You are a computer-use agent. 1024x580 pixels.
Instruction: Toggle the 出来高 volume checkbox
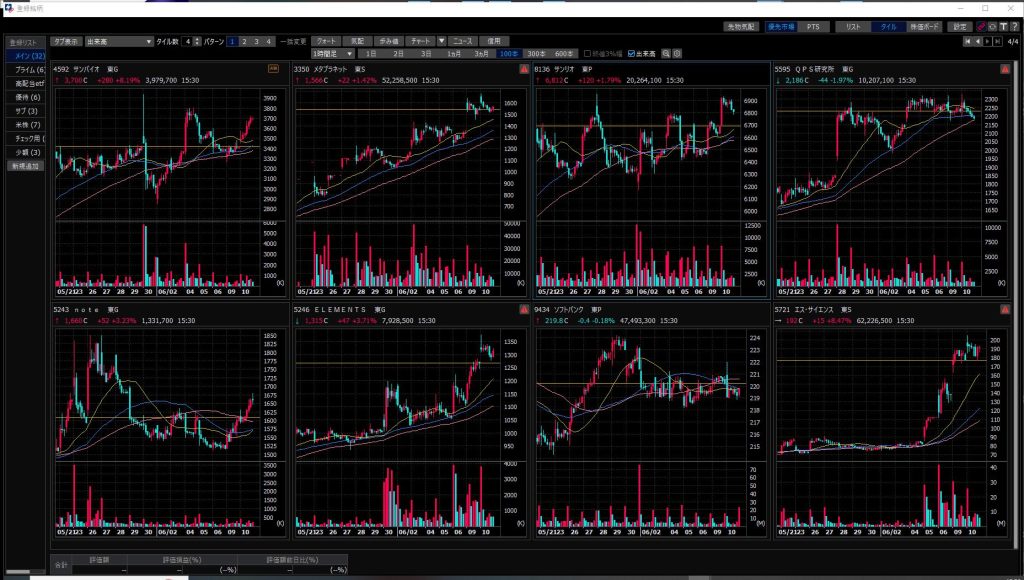pos(630,53)
